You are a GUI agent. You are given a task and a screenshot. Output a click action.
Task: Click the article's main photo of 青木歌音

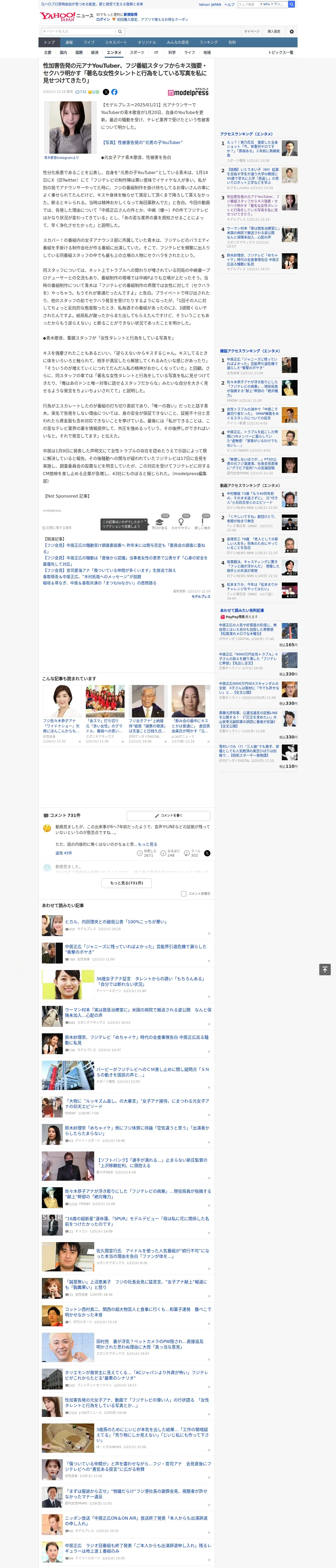coord(70,127)
